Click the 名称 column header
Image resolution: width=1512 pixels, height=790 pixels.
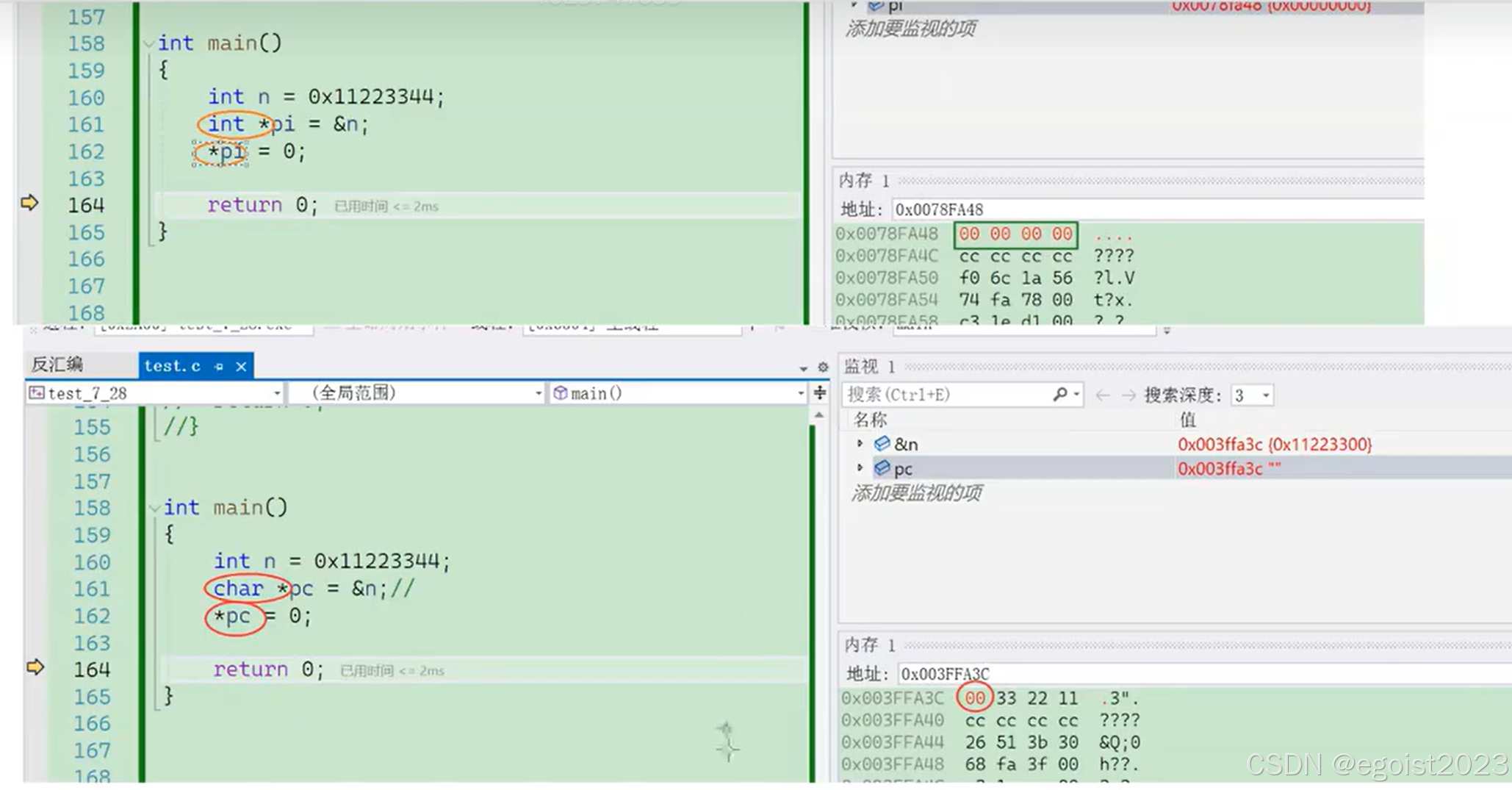[x=871, y=420]
